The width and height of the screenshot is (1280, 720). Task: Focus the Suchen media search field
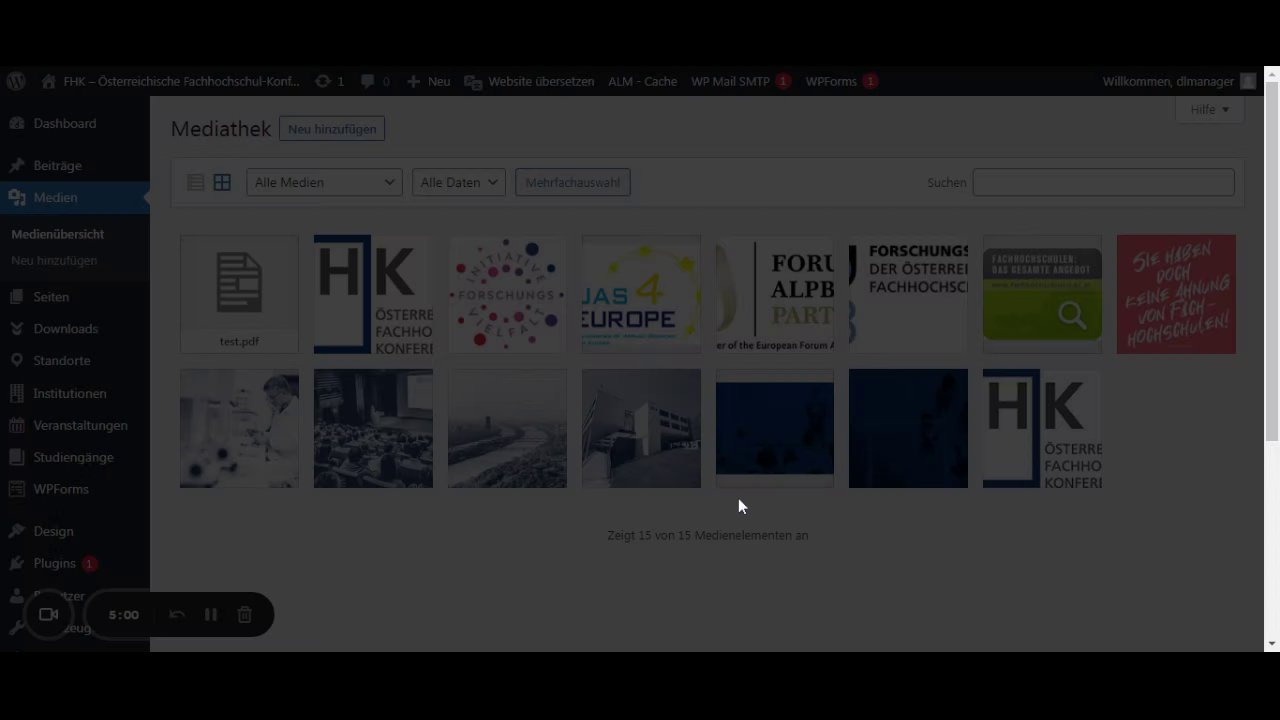(1104, 182)
